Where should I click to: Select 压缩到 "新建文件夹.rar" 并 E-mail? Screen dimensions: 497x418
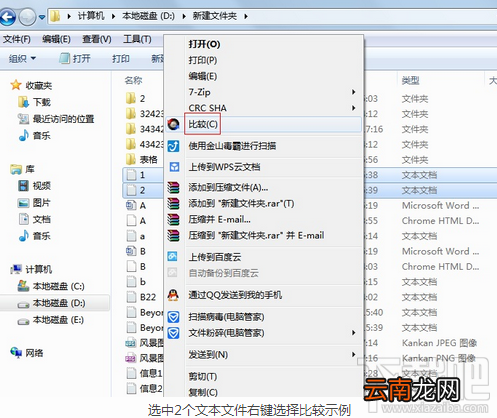coord(256,235)
